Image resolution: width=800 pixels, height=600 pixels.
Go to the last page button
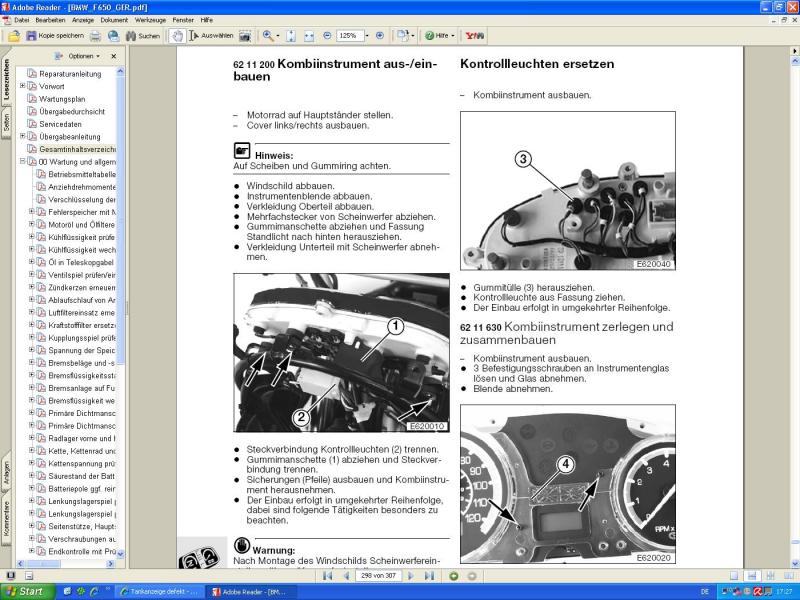click(x=430, y=576)
